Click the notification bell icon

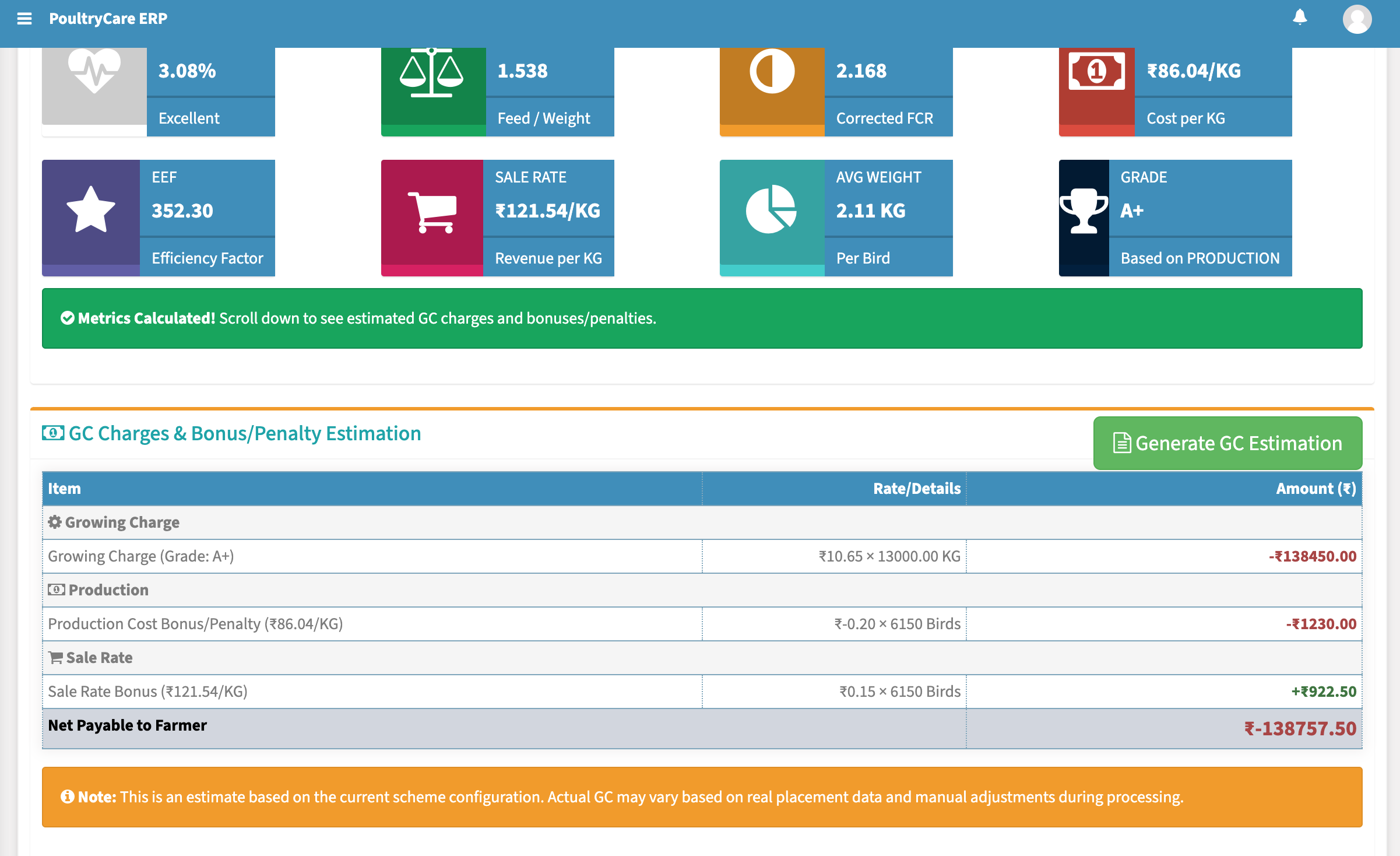point(1300,17)
